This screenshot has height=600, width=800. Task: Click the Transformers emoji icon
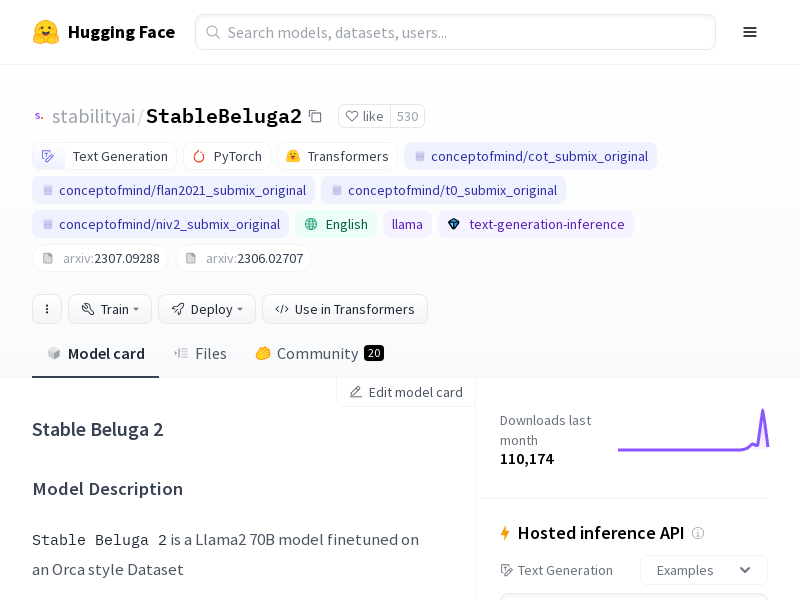(x=293, y=156)
